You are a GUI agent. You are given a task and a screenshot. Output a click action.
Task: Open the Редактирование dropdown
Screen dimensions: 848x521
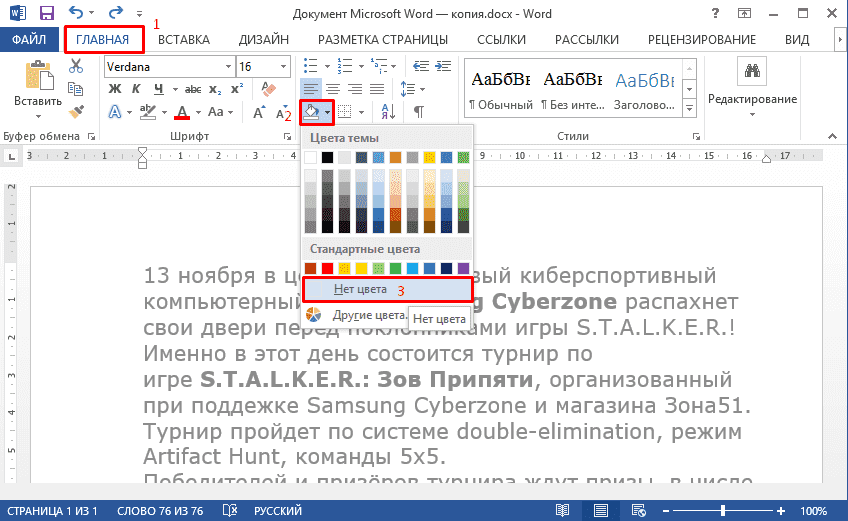pos(752,88)
